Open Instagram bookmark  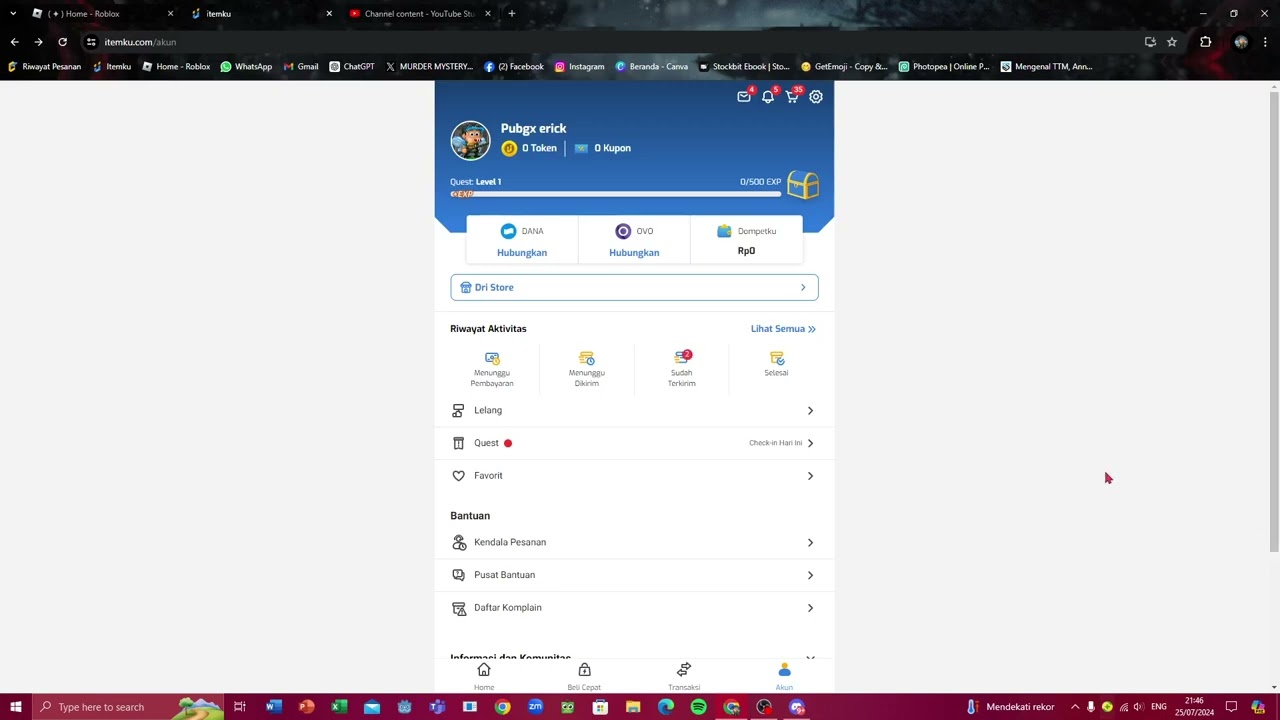(x=580, y=67)
